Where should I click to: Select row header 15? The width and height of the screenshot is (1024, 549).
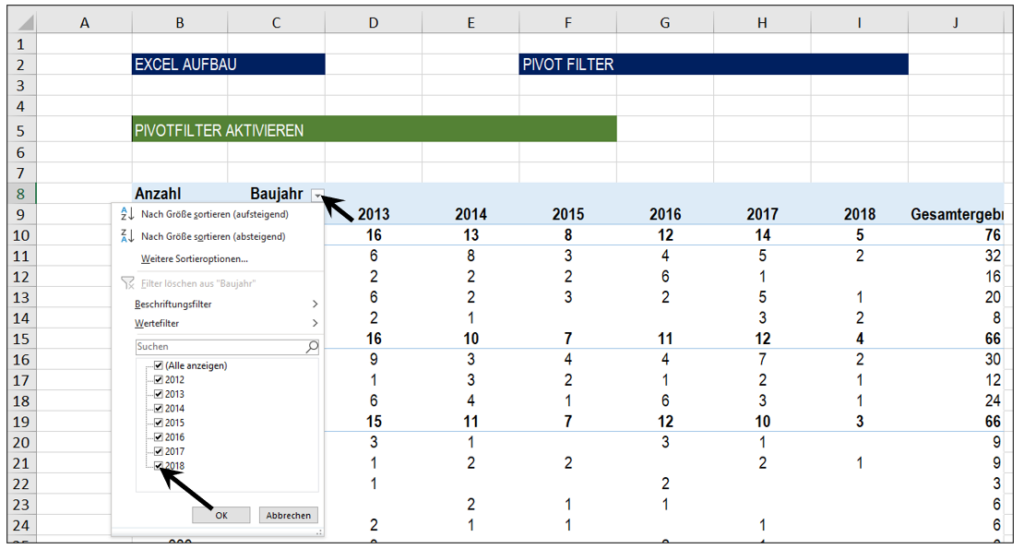click(21, 339)
